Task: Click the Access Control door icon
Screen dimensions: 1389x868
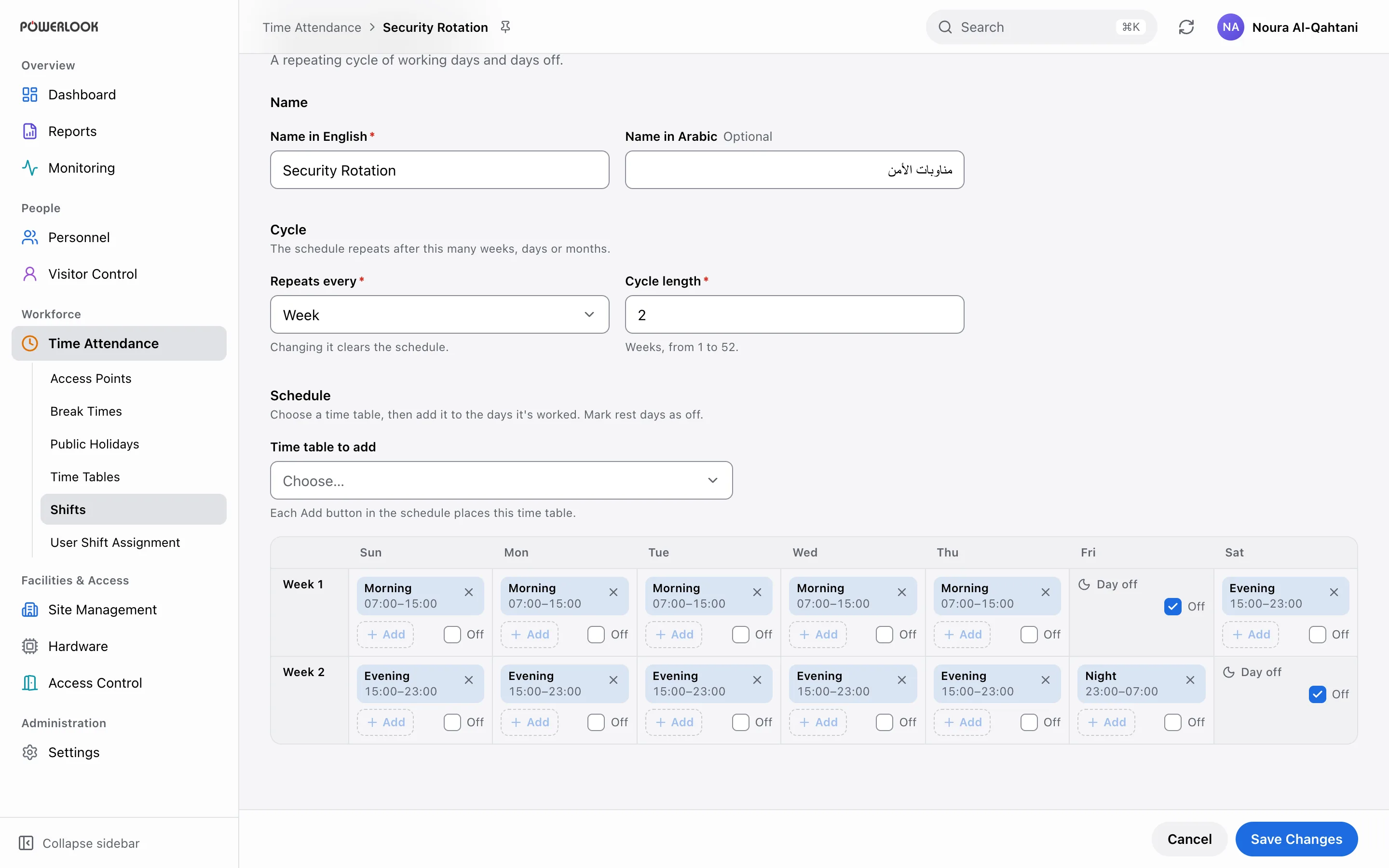Action: 30,683
